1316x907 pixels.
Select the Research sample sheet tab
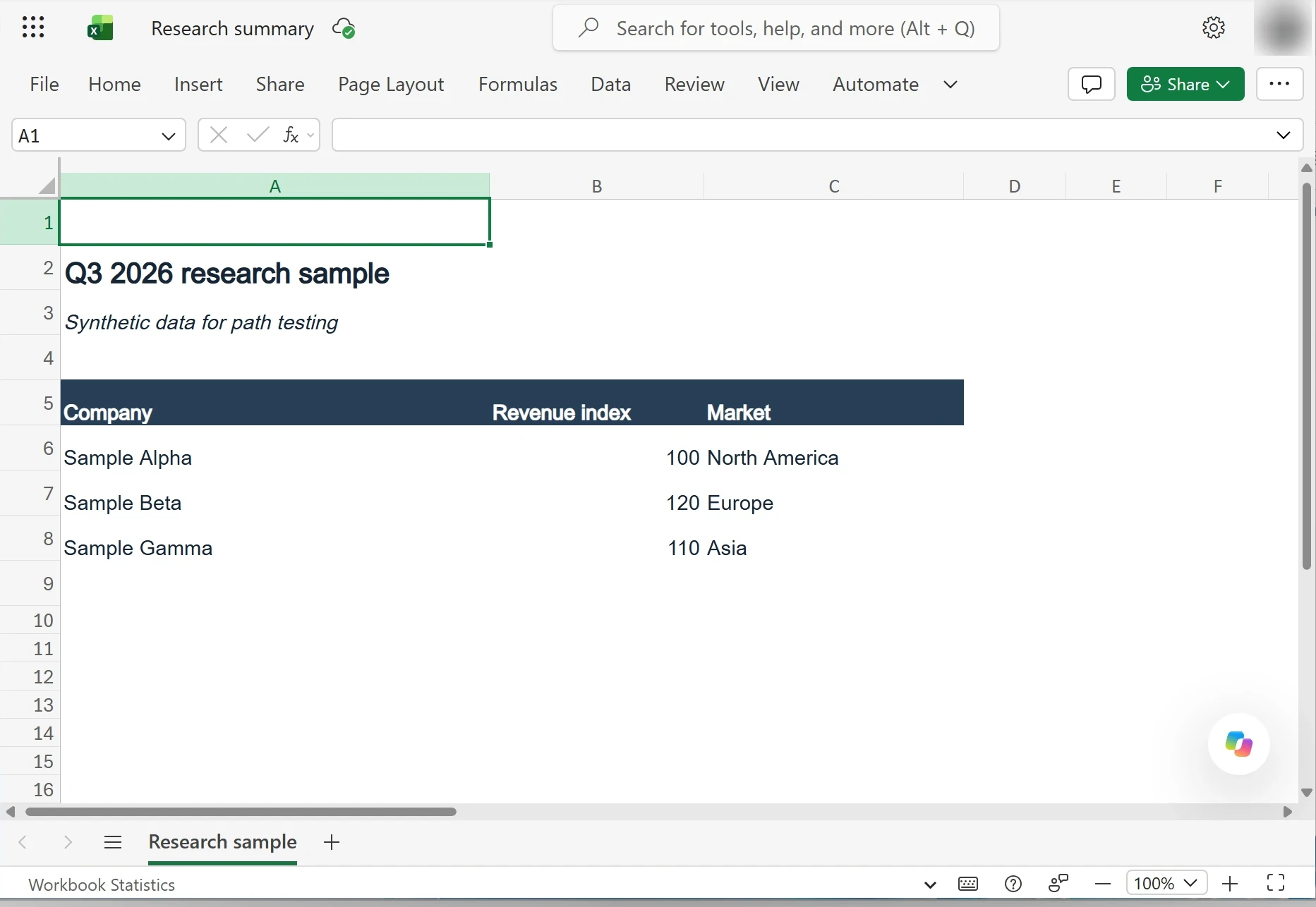point(222,842)
